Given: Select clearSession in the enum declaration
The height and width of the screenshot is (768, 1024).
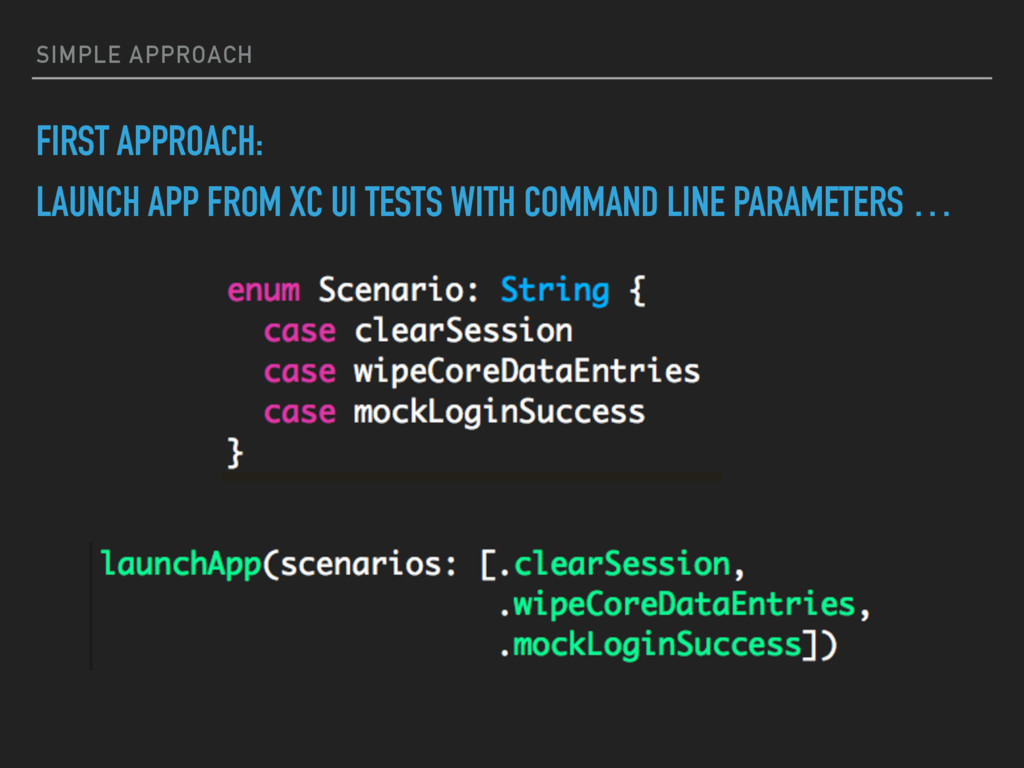Looking at the screenshot, I should pyautogui.click(x=464, y=330).
